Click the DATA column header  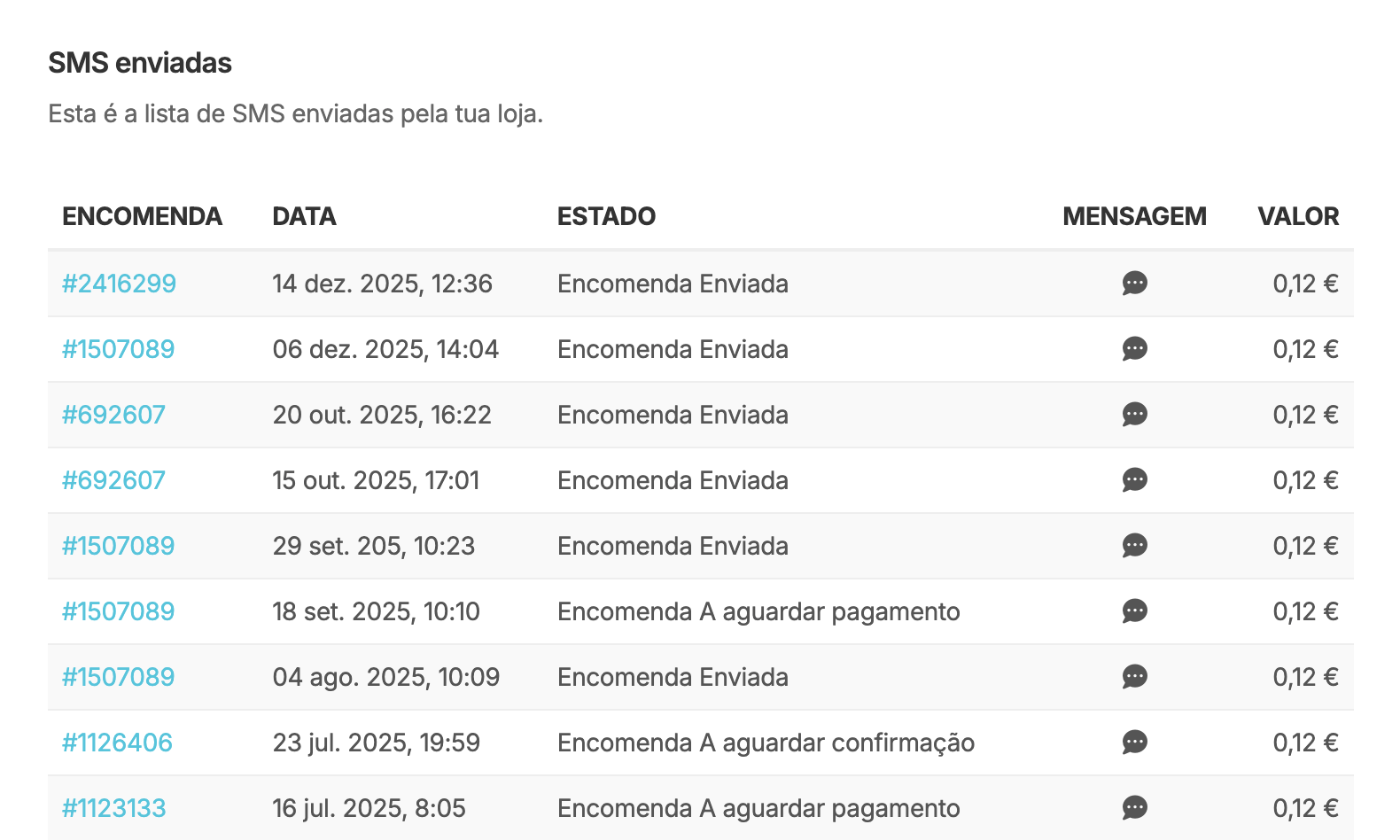click(x=304, y=216)
